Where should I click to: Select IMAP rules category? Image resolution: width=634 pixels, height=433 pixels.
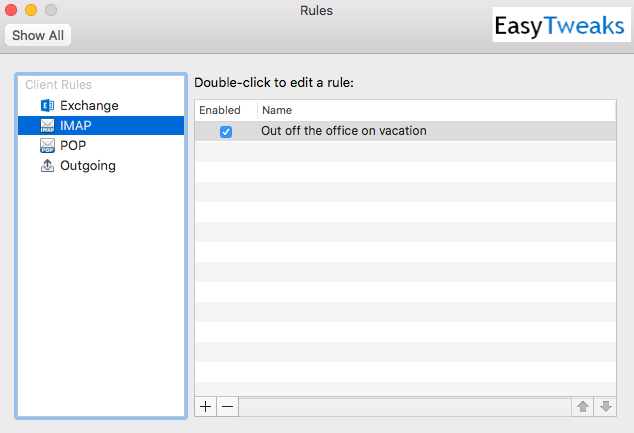101,125
